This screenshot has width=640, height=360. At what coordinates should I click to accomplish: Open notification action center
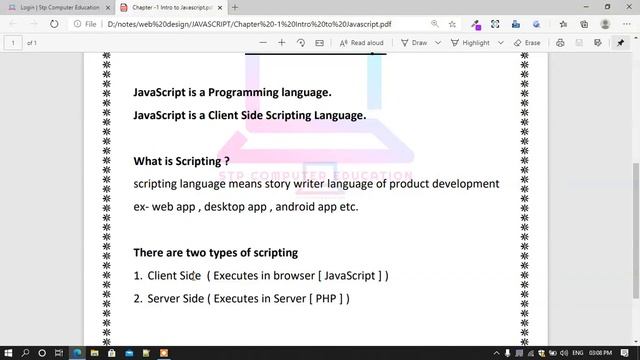[624, 353]
